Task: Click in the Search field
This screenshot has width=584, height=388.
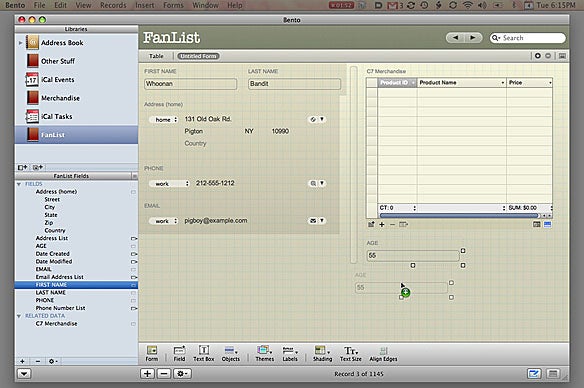Action: click(x=528, y=38)
